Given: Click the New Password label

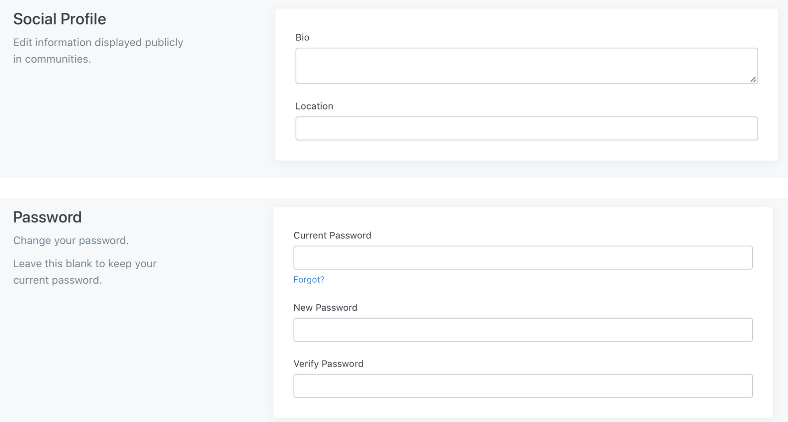Looking at the screenshot, I should [x=325, y=308].
